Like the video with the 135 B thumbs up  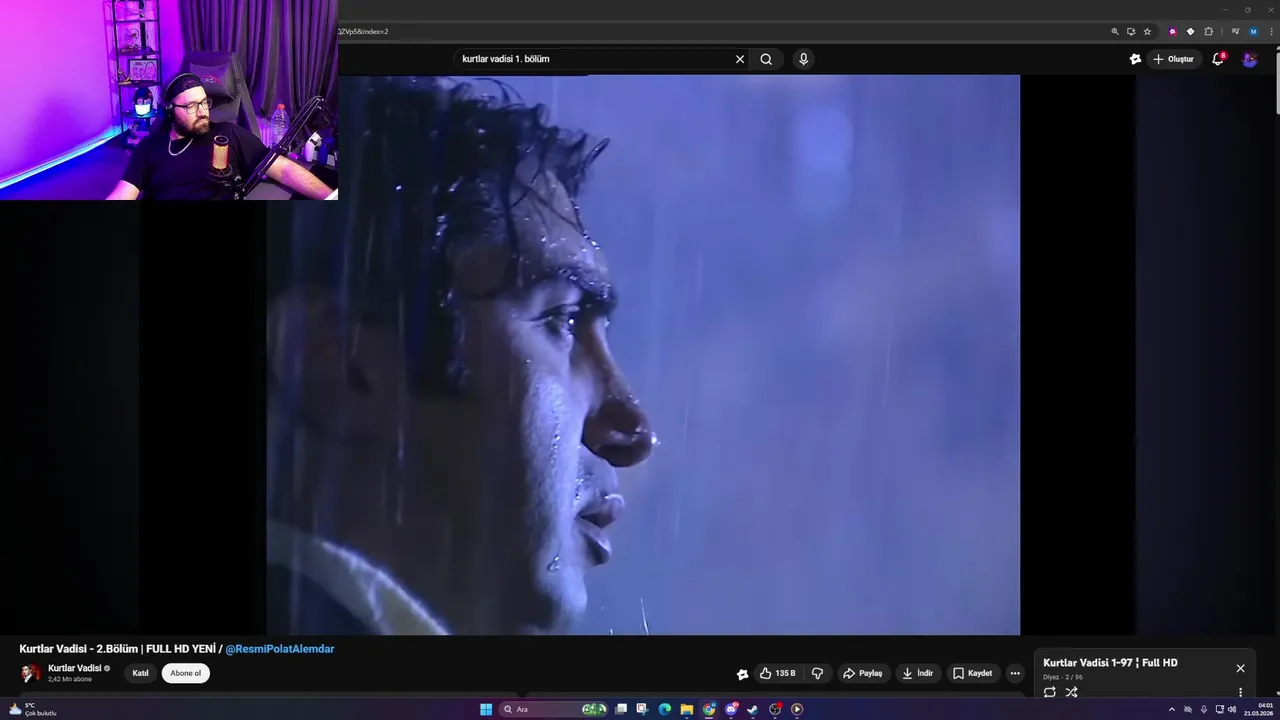[778, 673]
